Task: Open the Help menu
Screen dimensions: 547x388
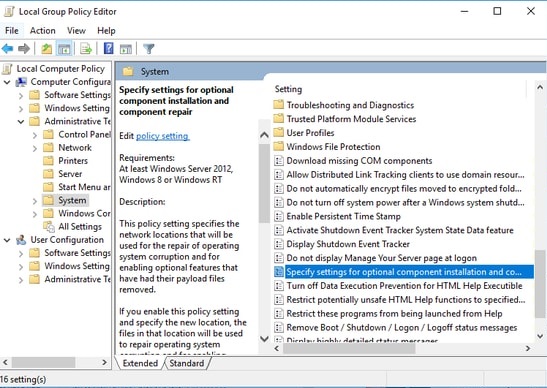Action: point(106,31)
